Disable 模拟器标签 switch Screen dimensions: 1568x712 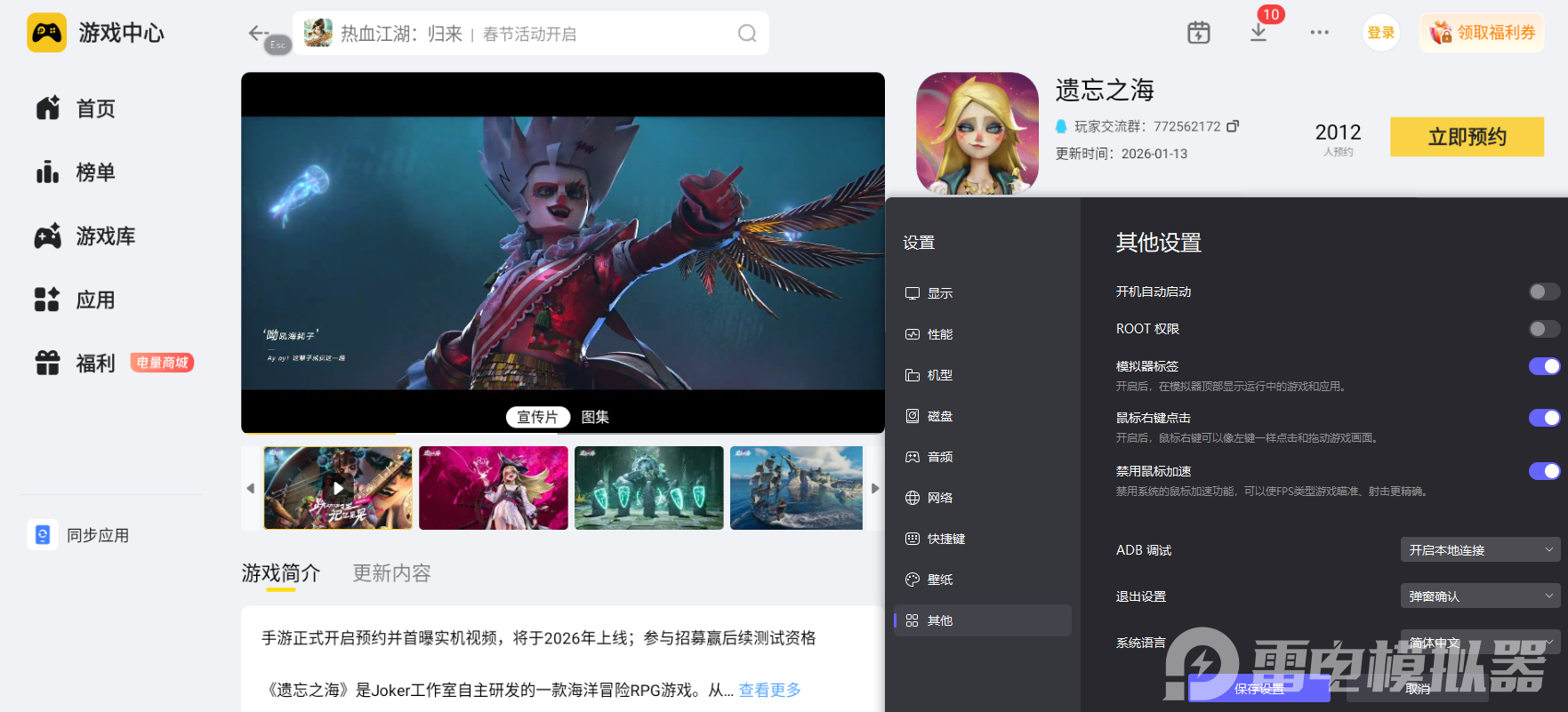1544,366
